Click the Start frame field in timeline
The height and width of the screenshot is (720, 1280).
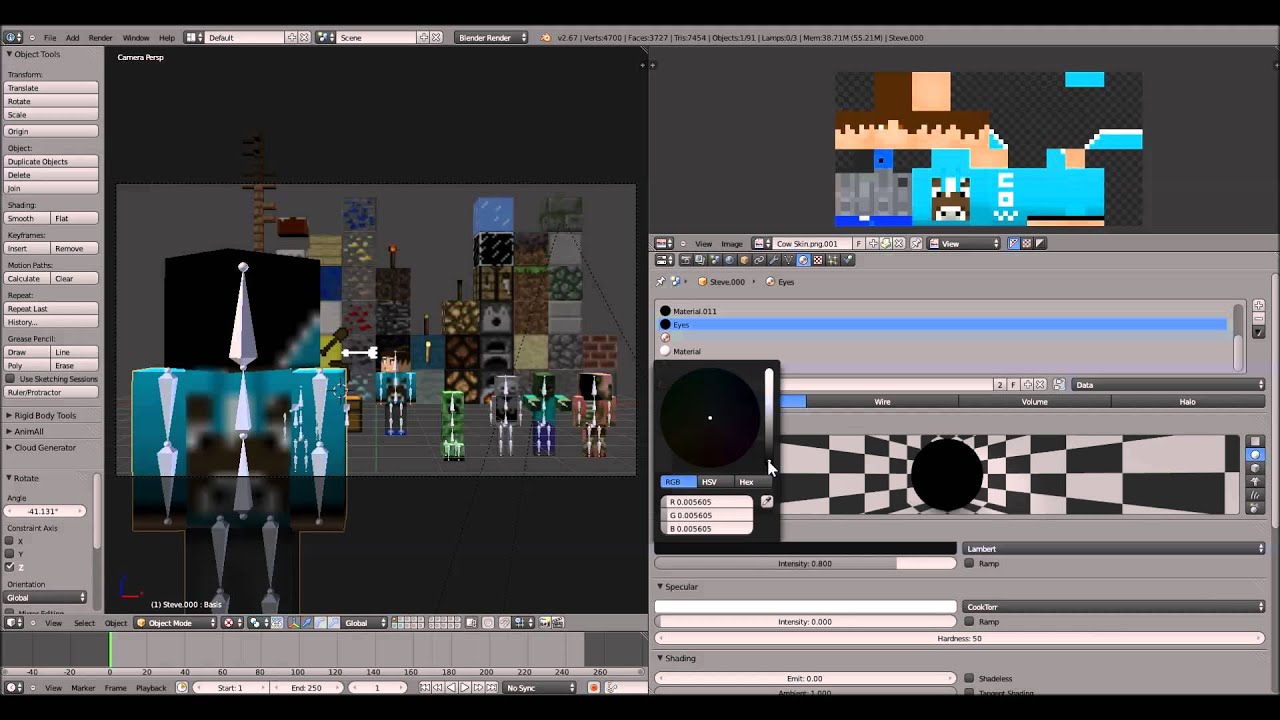tap(231, 688)
